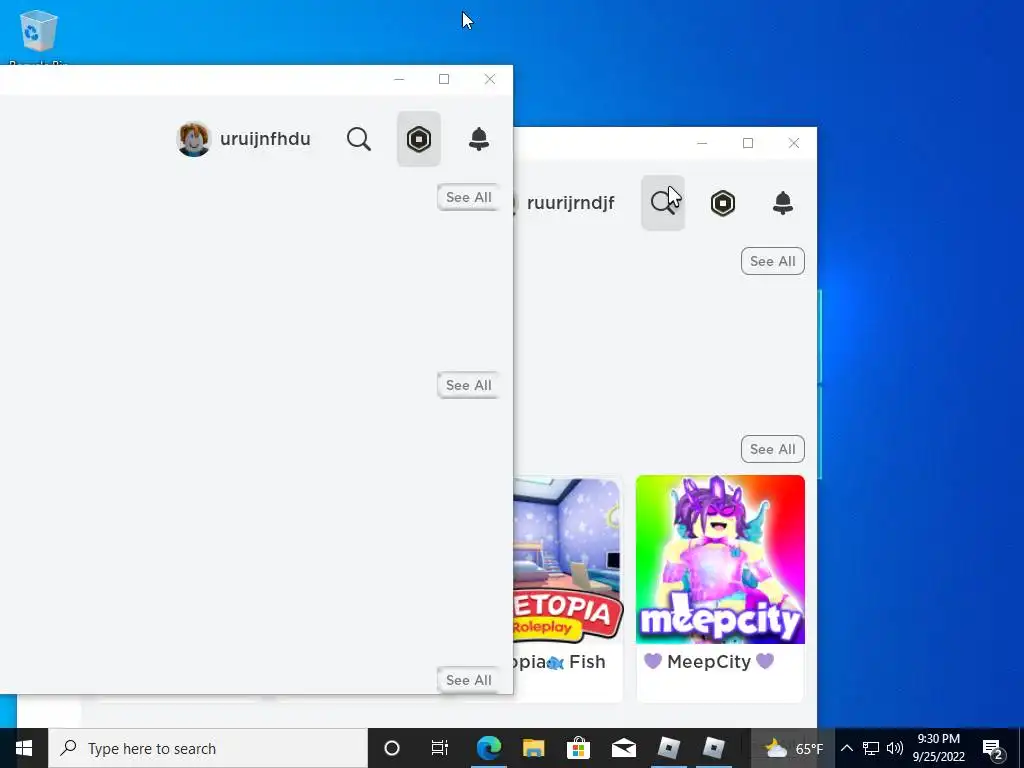Open Robux icon in uruijnfhdu window

click(419, 139)
